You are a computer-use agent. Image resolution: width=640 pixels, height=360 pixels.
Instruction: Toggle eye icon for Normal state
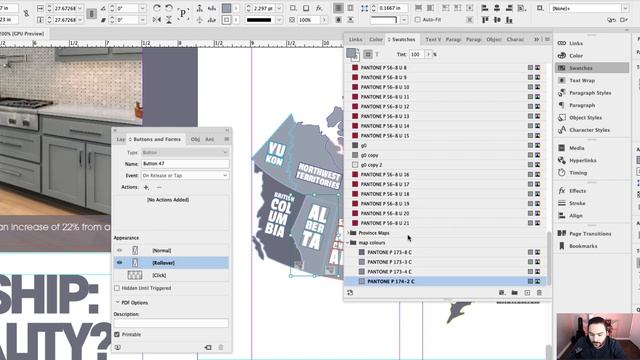[x=120, y=251]
